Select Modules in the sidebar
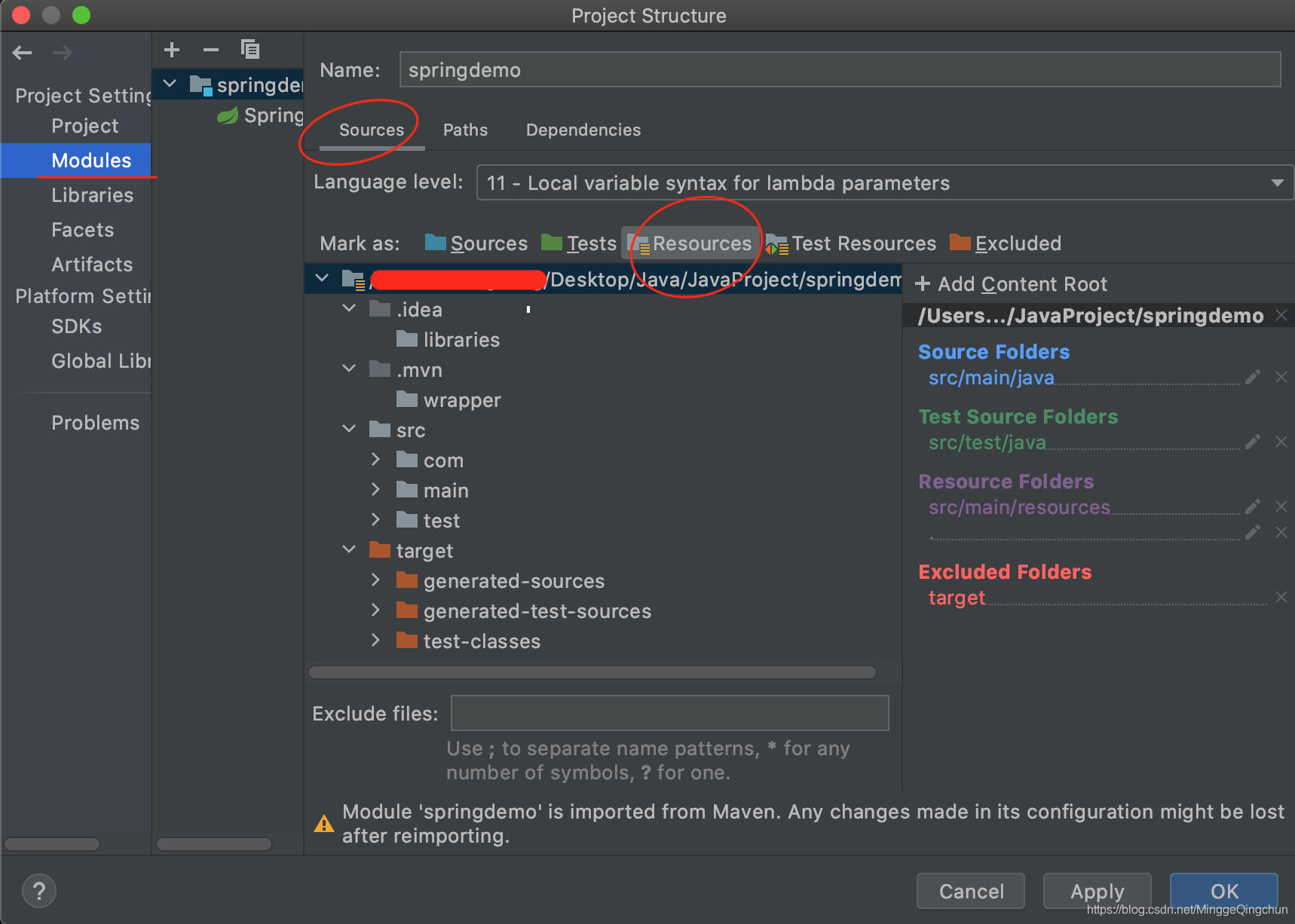1295x924 pixels. [76, 161]
